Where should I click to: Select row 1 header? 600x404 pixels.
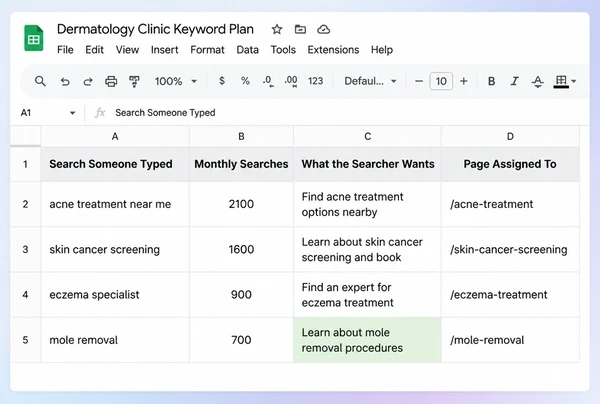tap(25, 164)
